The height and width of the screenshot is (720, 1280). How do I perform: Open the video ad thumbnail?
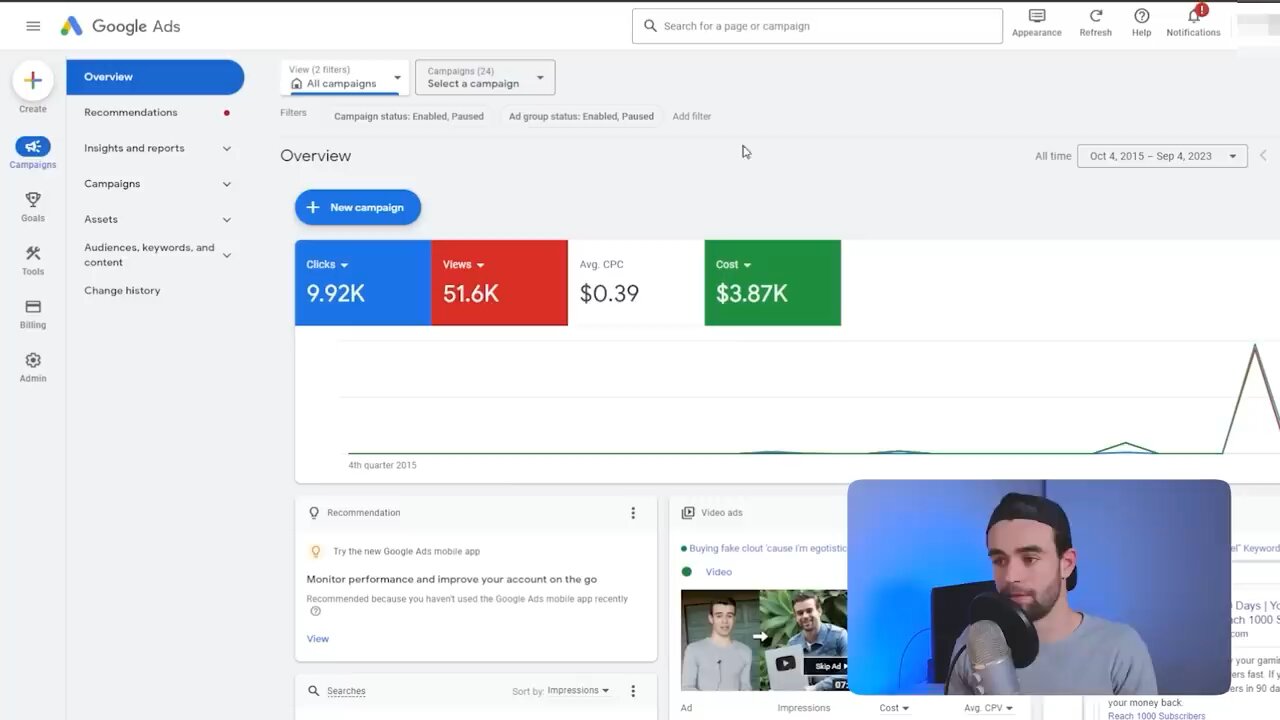point(764,640)
